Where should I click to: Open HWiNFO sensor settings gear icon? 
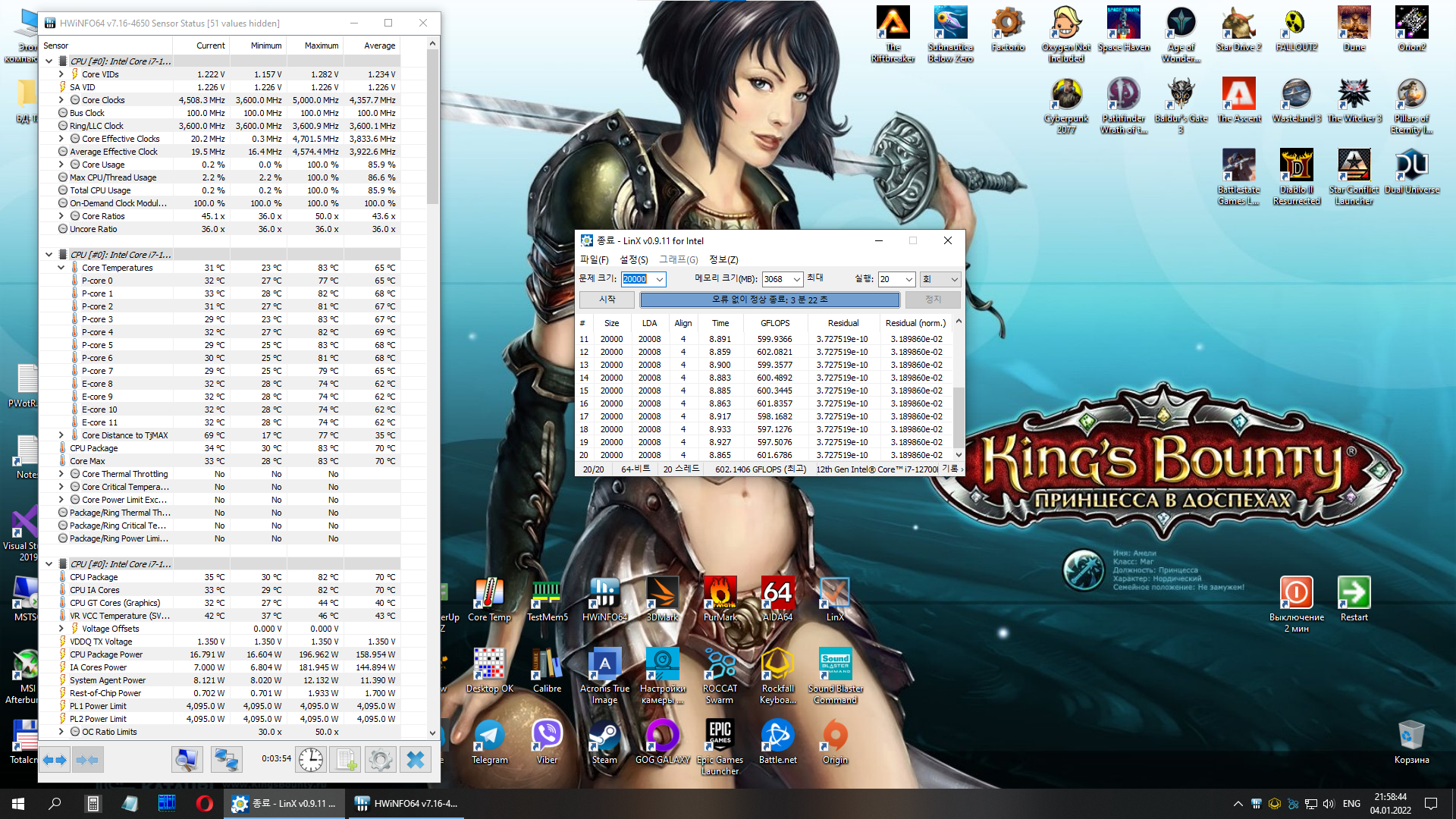pyautogui.click(x=380, y=759)
